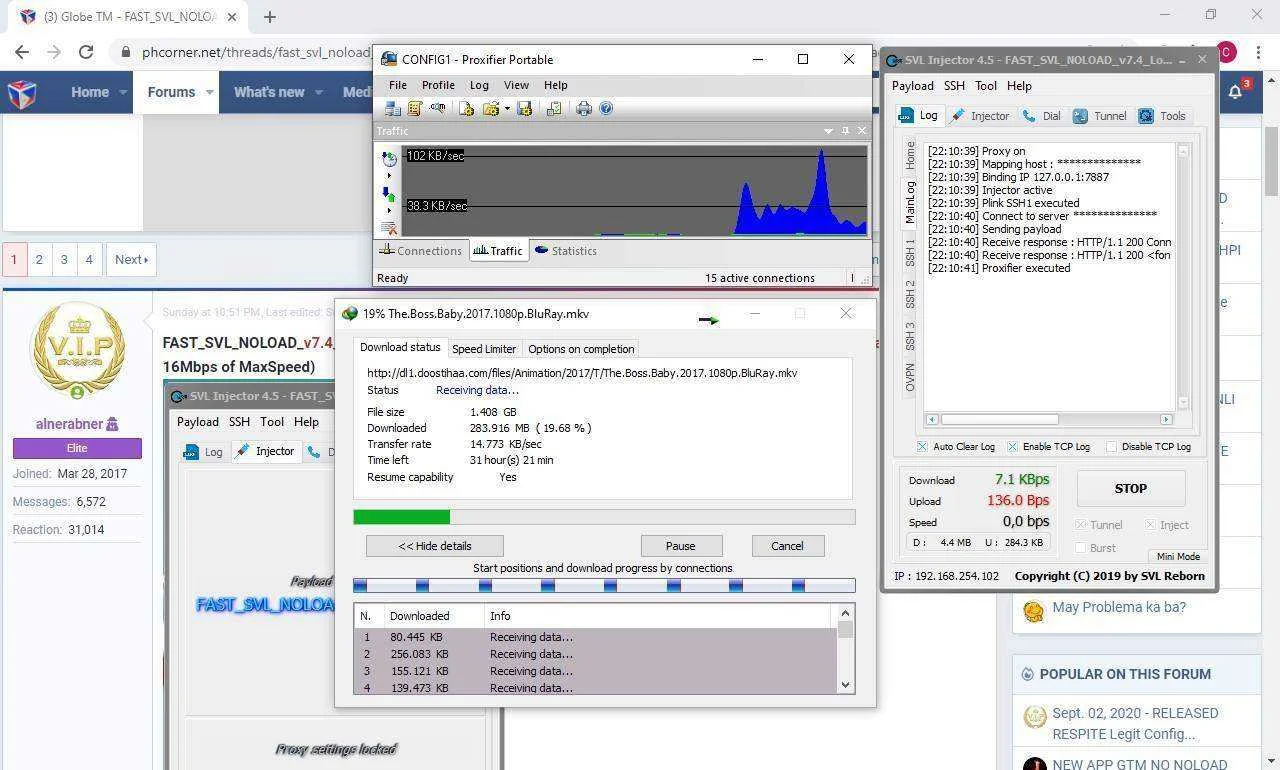Open Profile menu in Proxifier

pyautogui.click(x=438, y=85)
